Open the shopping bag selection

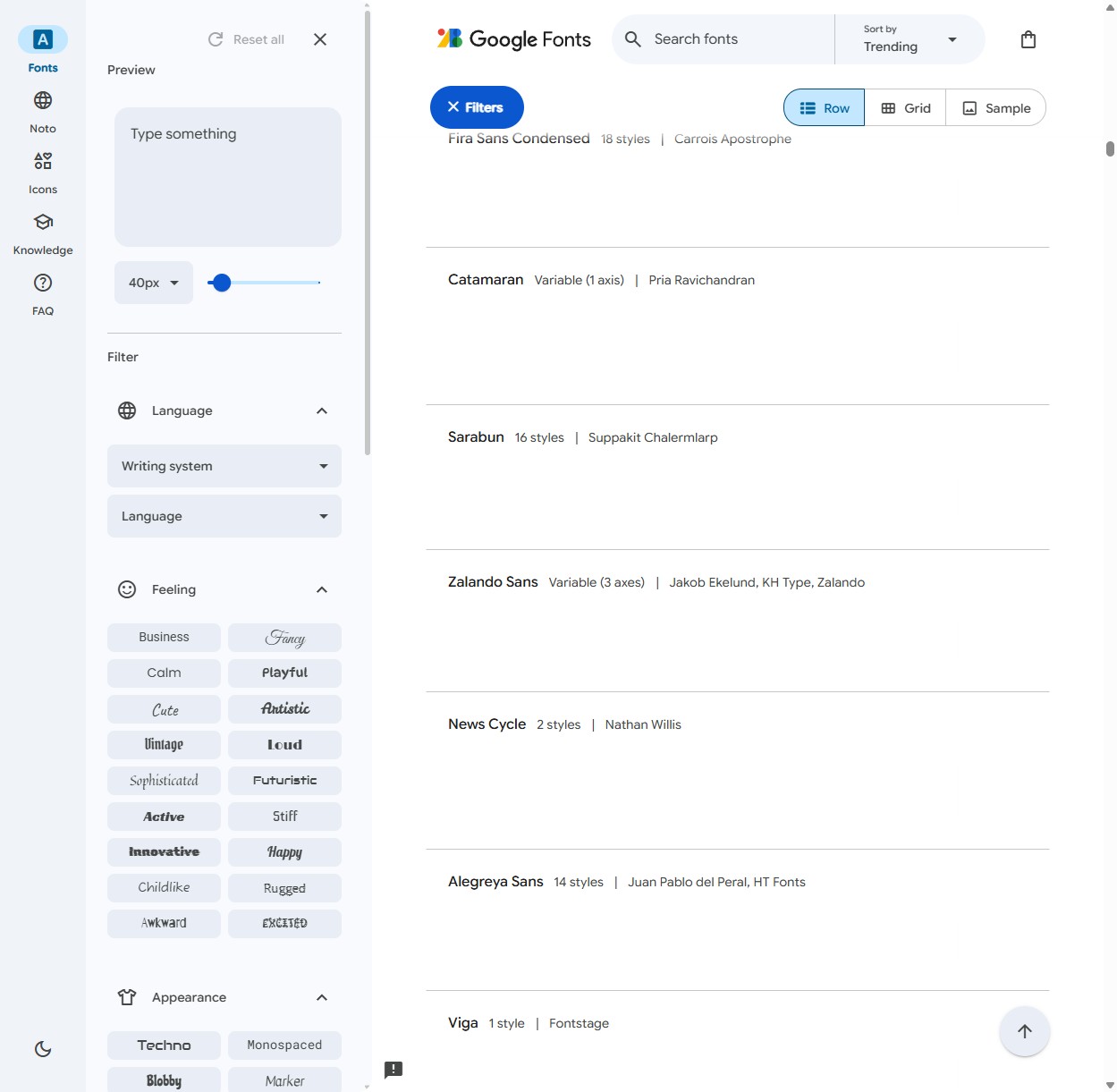[1028, 39]
